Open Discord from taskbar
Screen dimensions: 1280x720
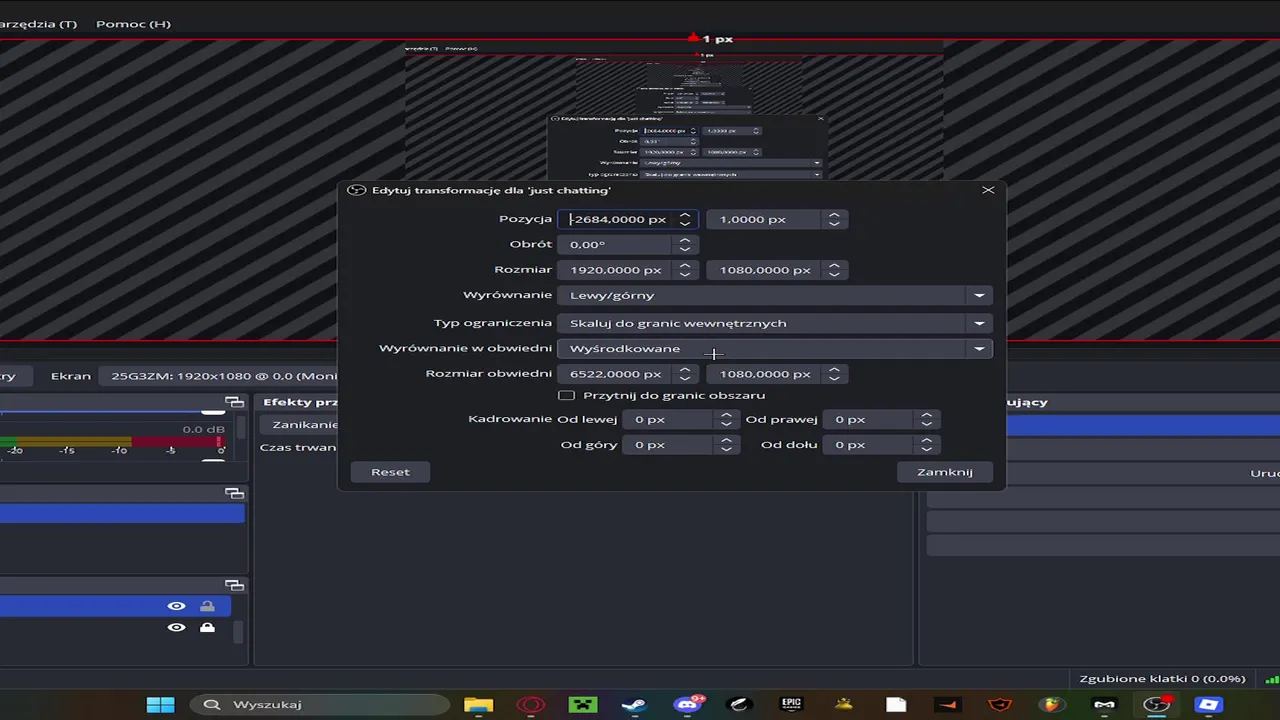[688, 704]
